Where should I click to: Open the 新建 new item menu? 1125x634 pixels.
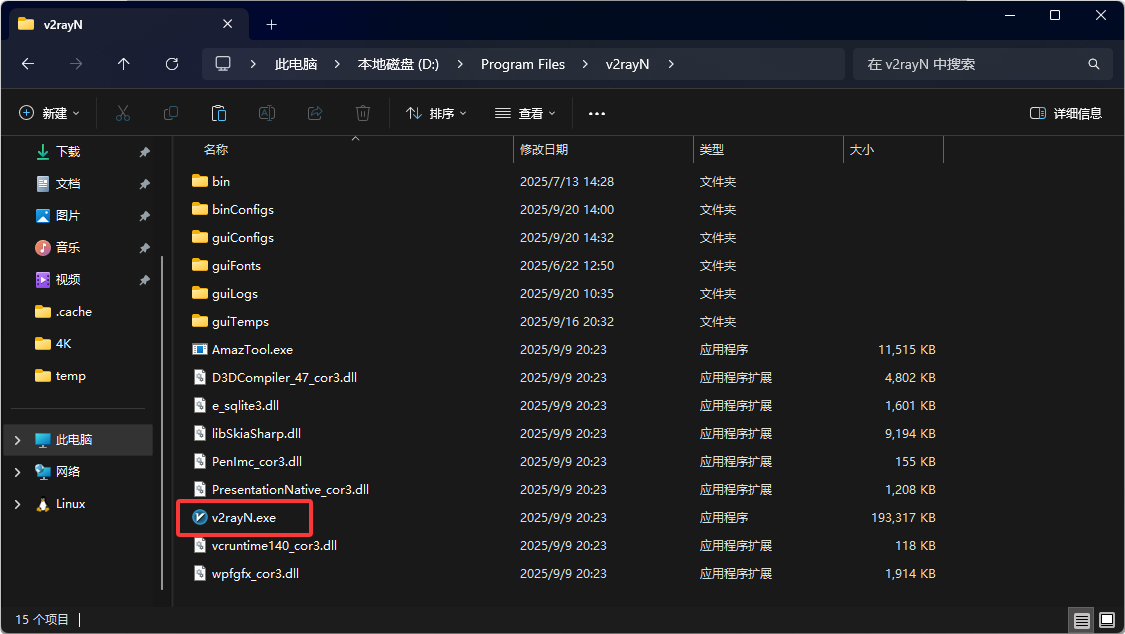pos(49,114)
